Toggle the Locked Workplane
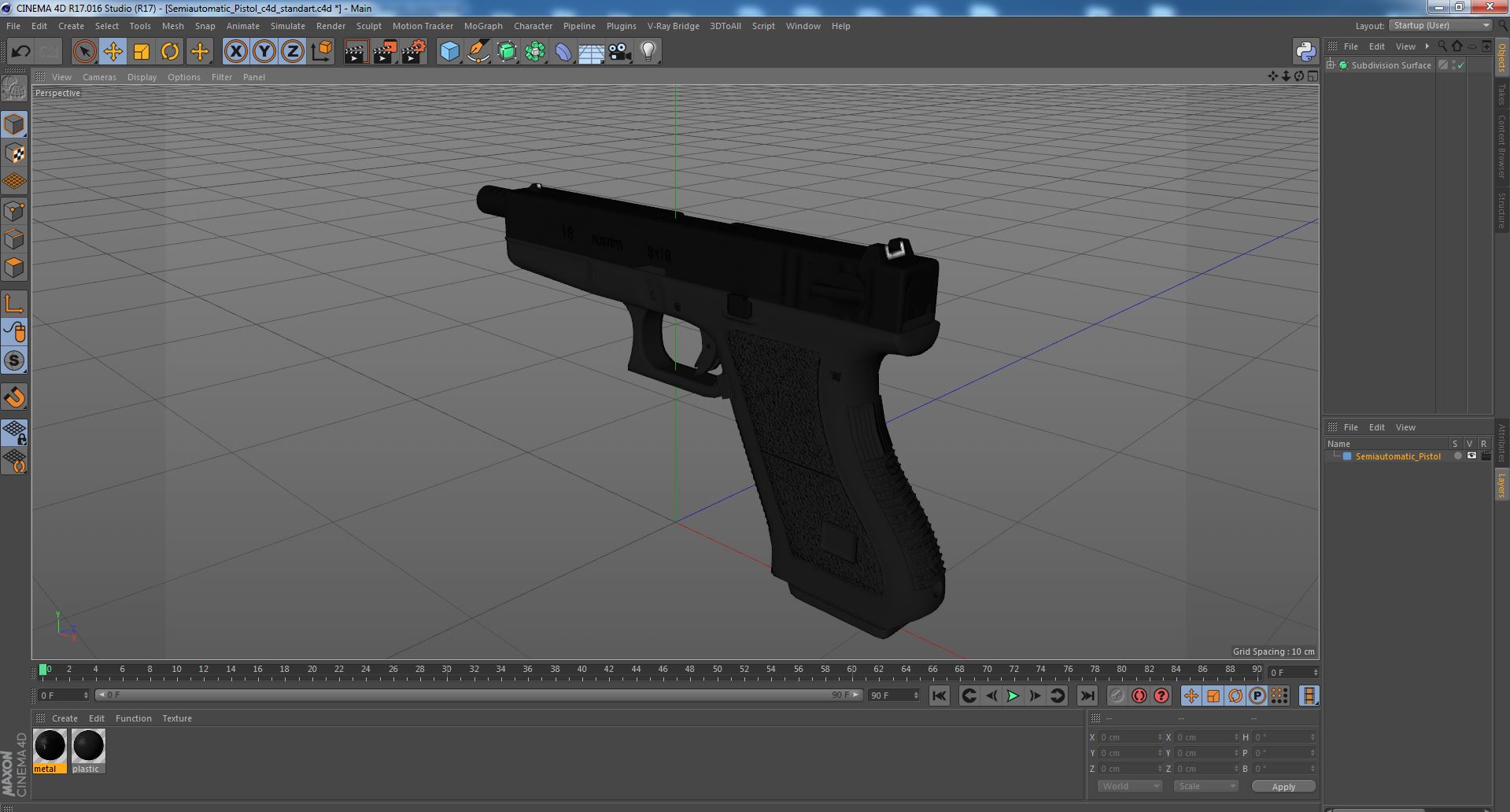 point(14,432)
